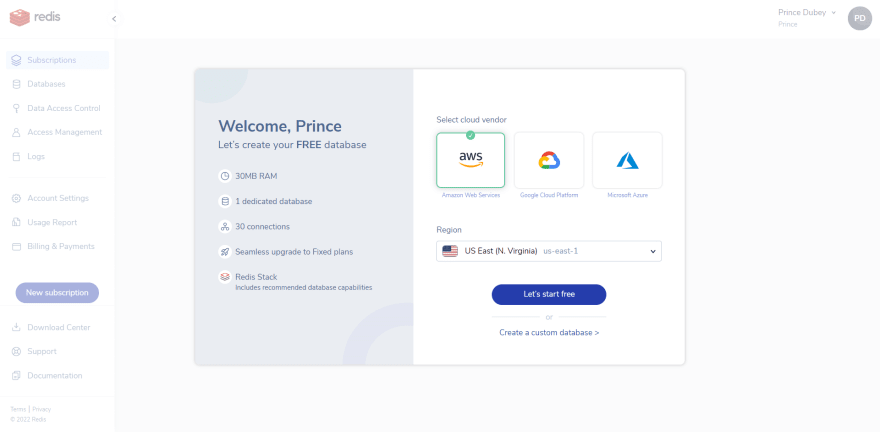Click the Microsoft Azure caption
This screenshot has width=880, height=432.
tap(627, 195)
